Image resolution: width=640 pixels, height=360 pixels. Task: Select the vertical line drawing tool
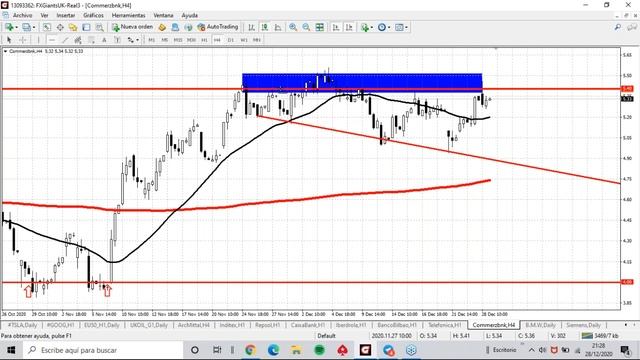(x=38, y=40)
